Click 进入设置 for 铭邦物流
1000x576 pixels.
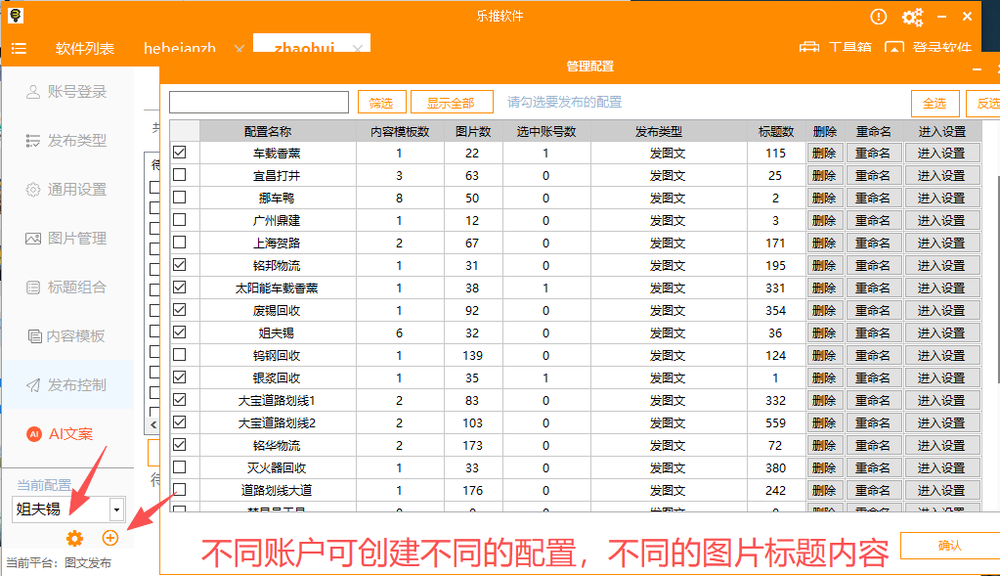tap(941, 264)
